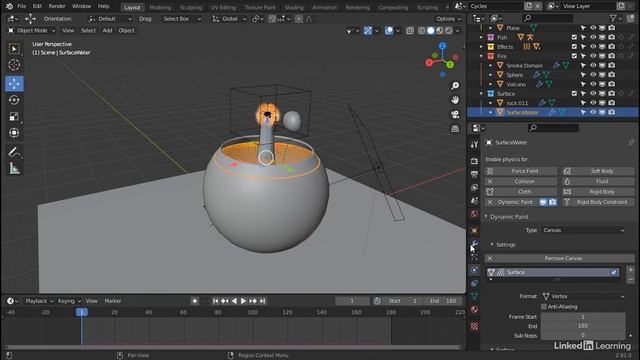Open the Format Vertex dropdown
Viewport: 640px width, 360px height.
tap(583, 296)
